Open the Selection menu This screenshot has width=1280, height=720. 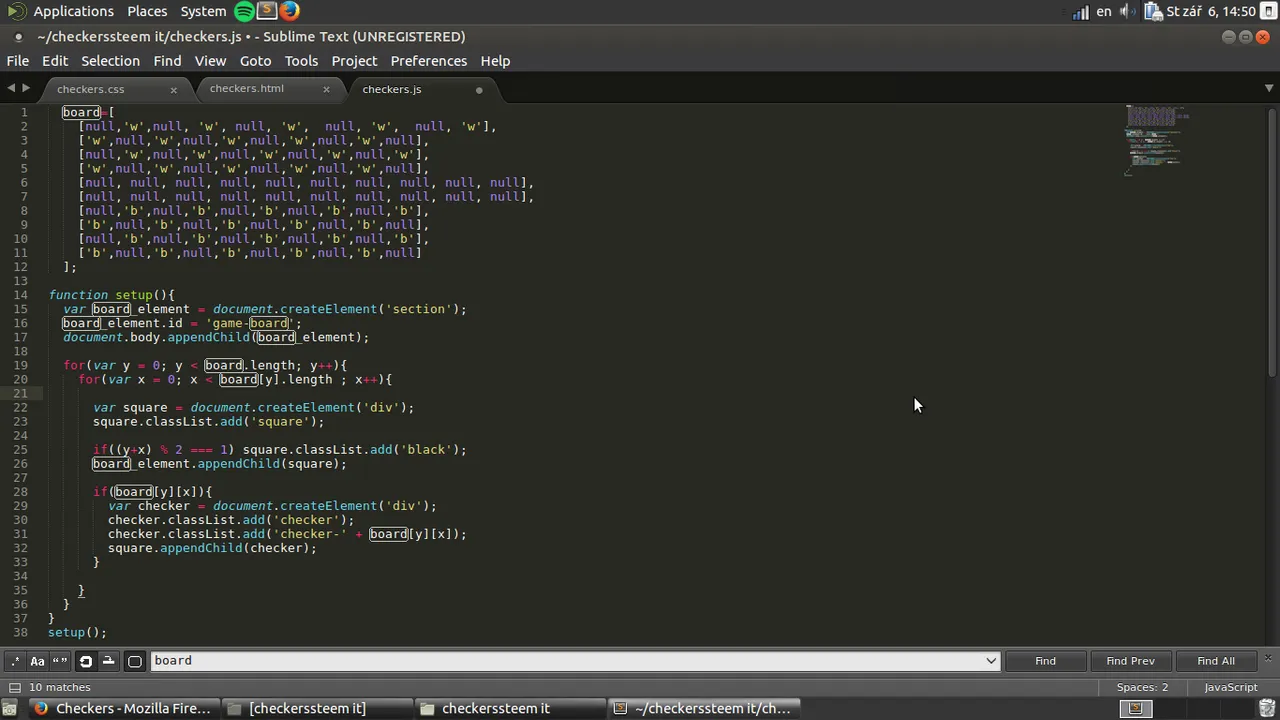tap(110, 61)
